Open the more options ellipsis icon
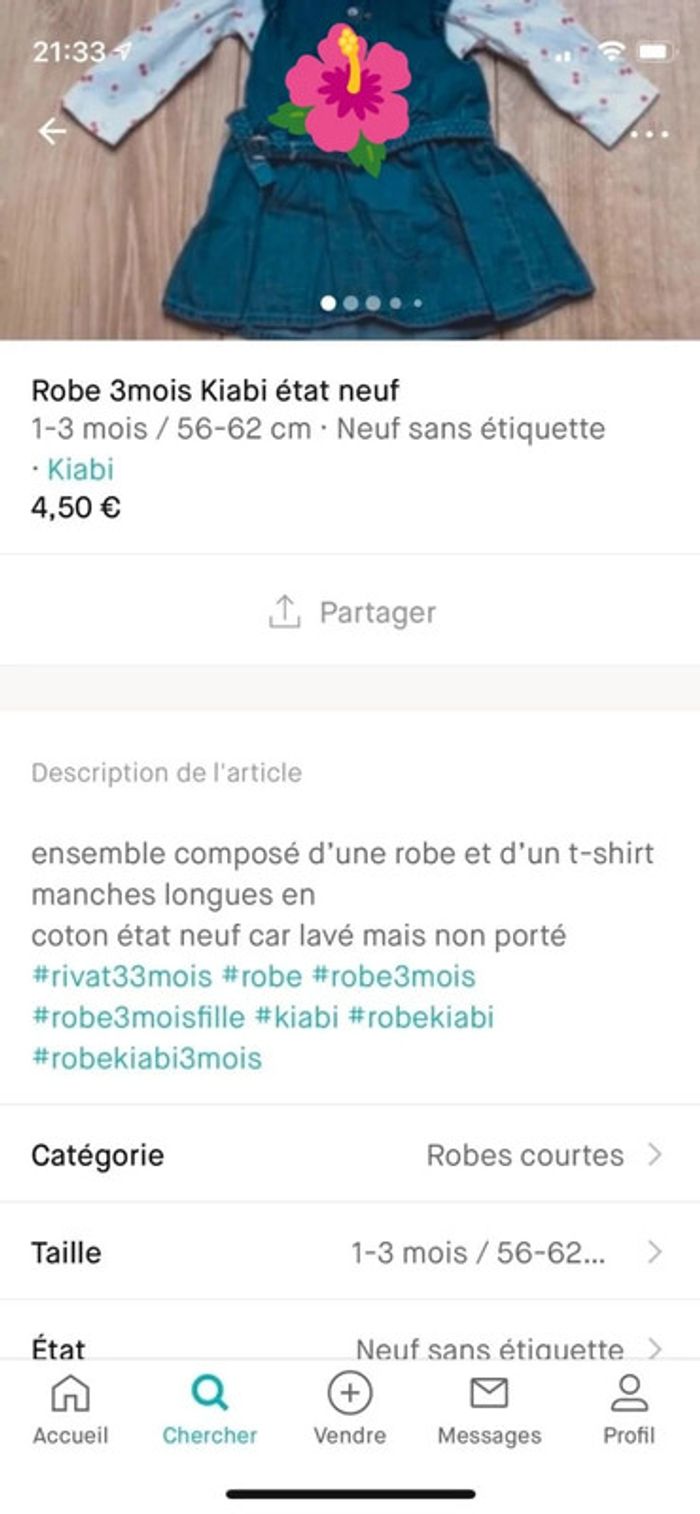 651,131
